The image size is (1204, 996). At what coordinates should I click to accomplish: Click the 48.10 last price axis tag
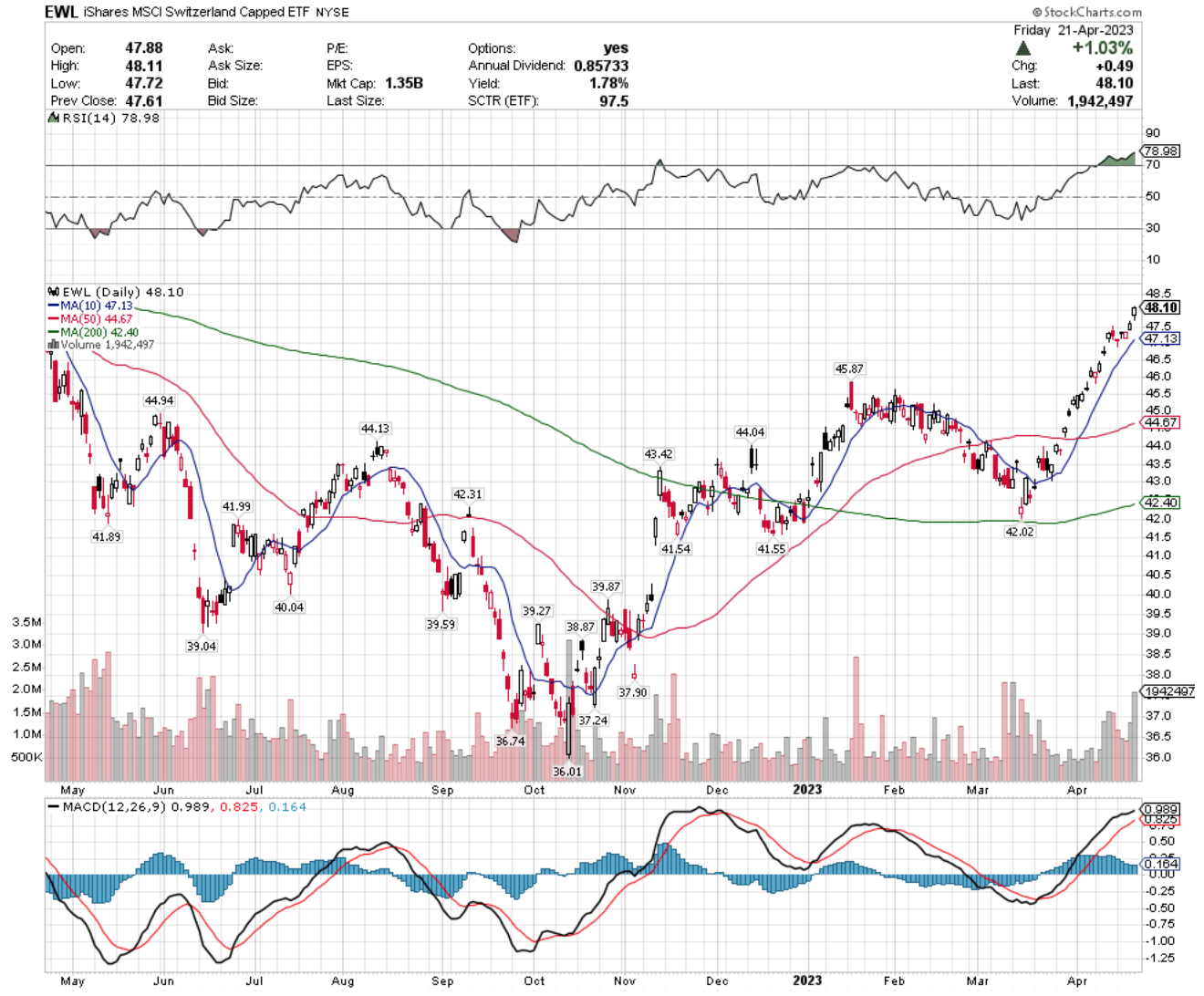(x=1161, y=307)
